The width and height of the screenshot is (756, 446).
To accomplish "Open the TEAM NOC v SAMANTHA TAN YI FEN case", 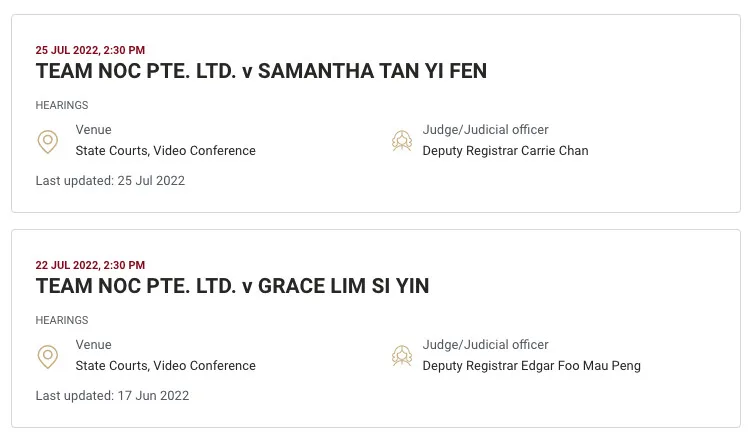I will (x=261, y=72).
